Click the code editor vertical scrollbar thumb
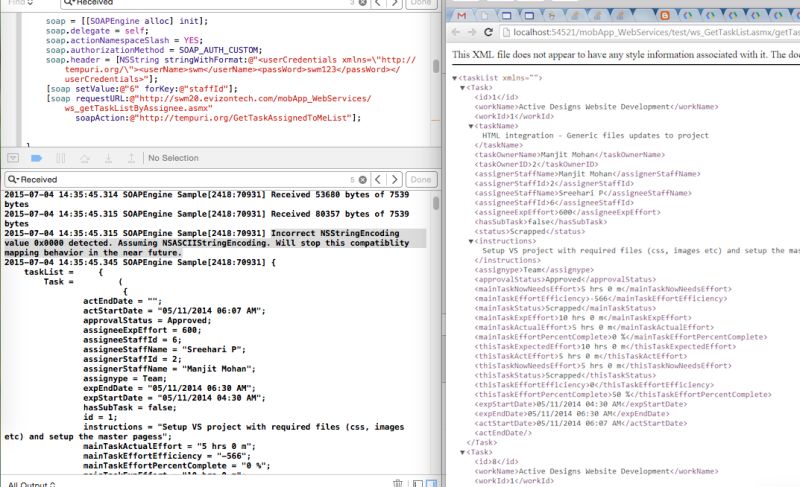Screen dimensions: 800x487 tap(436, 66)
